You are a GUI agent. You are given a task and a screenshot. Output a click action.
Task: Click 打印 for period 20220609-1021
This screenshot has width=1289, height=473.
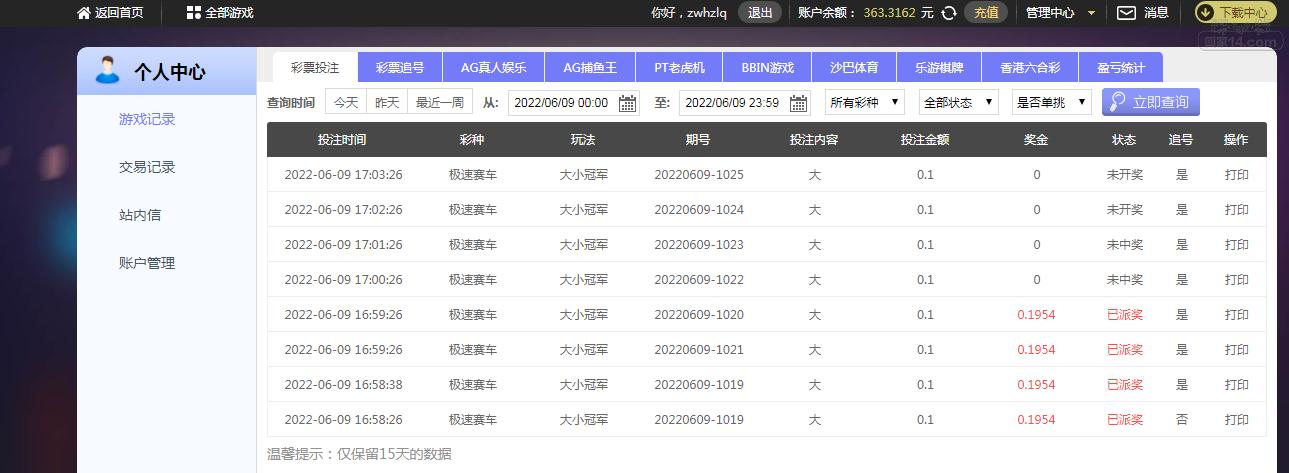pyautogui.click(x=1237, y=349)
